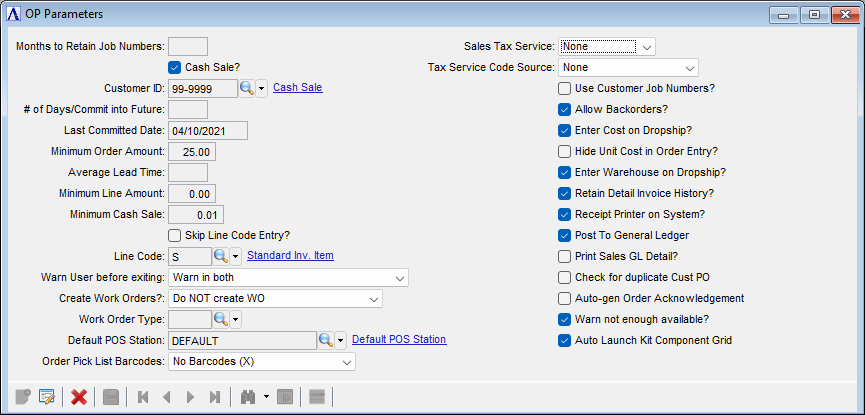Enable Skip Line Code Entry checkbox

click(174, 235)
